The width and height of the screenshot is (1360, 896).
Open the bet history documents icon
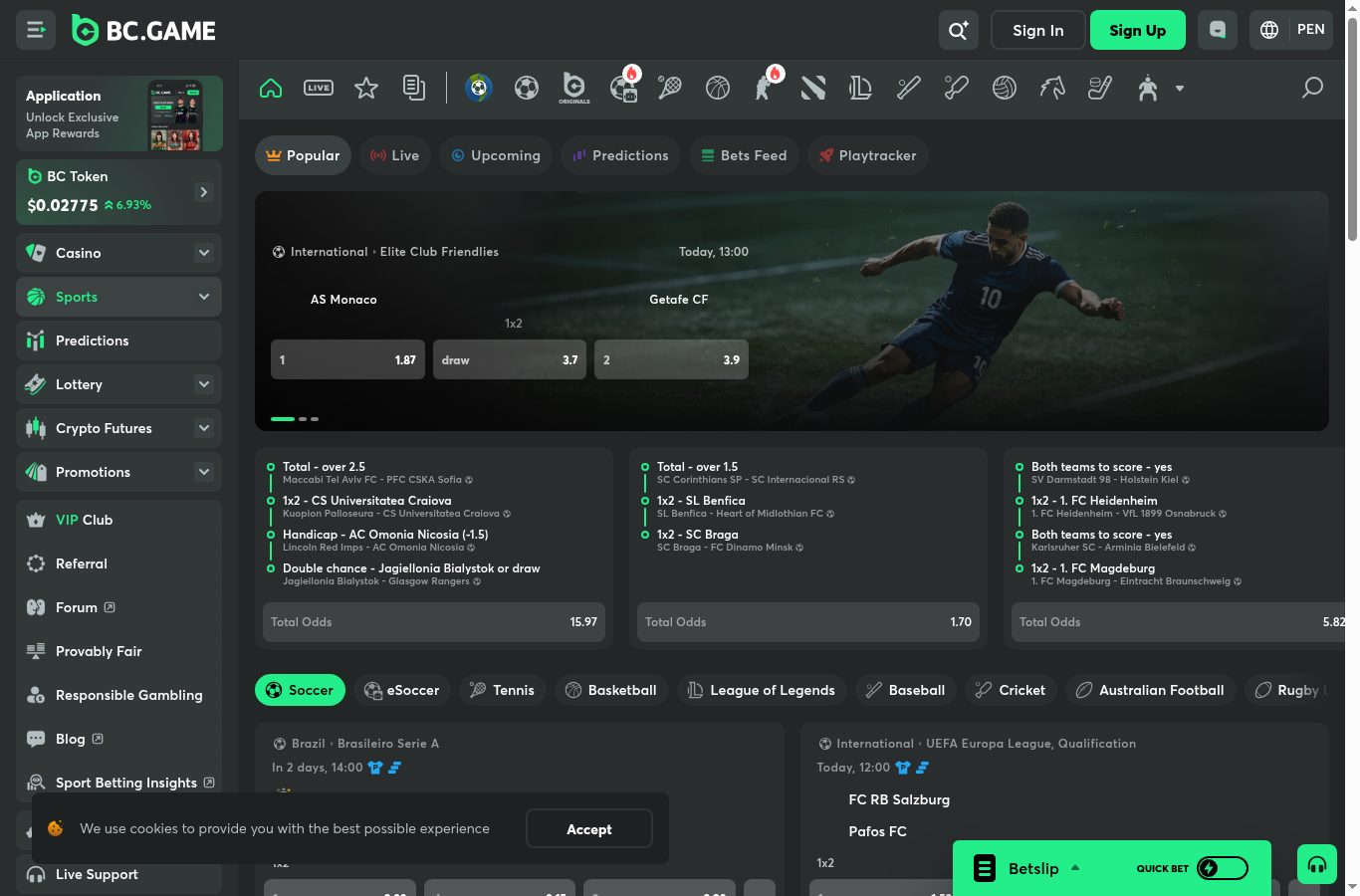coord(414,88)
